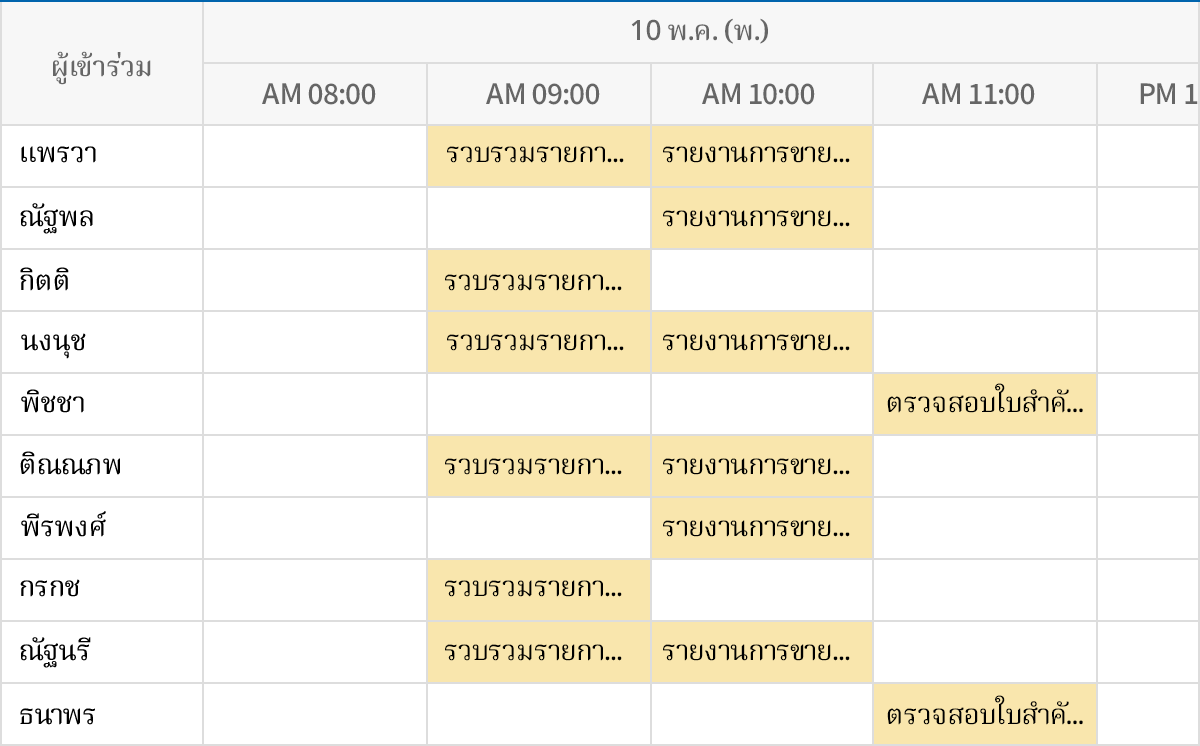The width and height of the screenshot is (1200, 746).
Task: Click พิชชา's empty 08:00 time slot
Action: tap(315, 404)
